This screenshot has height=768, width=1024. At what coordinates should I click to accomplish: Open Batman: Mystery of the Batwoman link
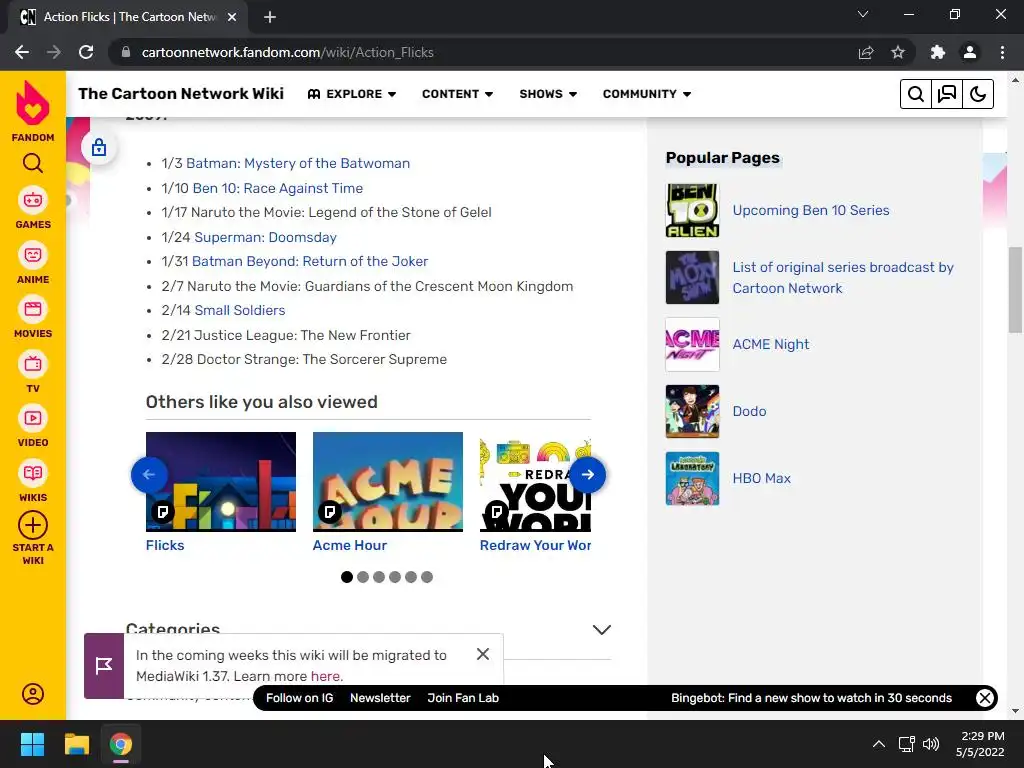(298, 163)
